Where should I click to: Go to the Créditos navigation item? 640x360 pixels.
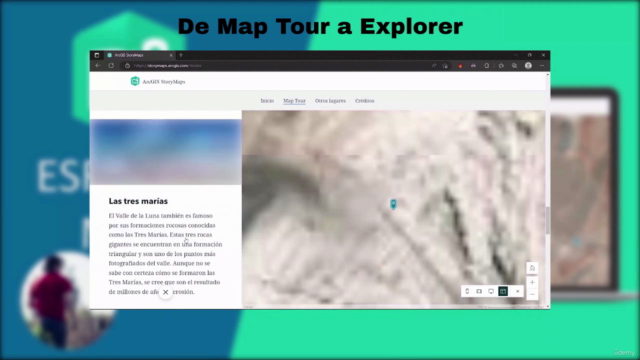[364, 101]
